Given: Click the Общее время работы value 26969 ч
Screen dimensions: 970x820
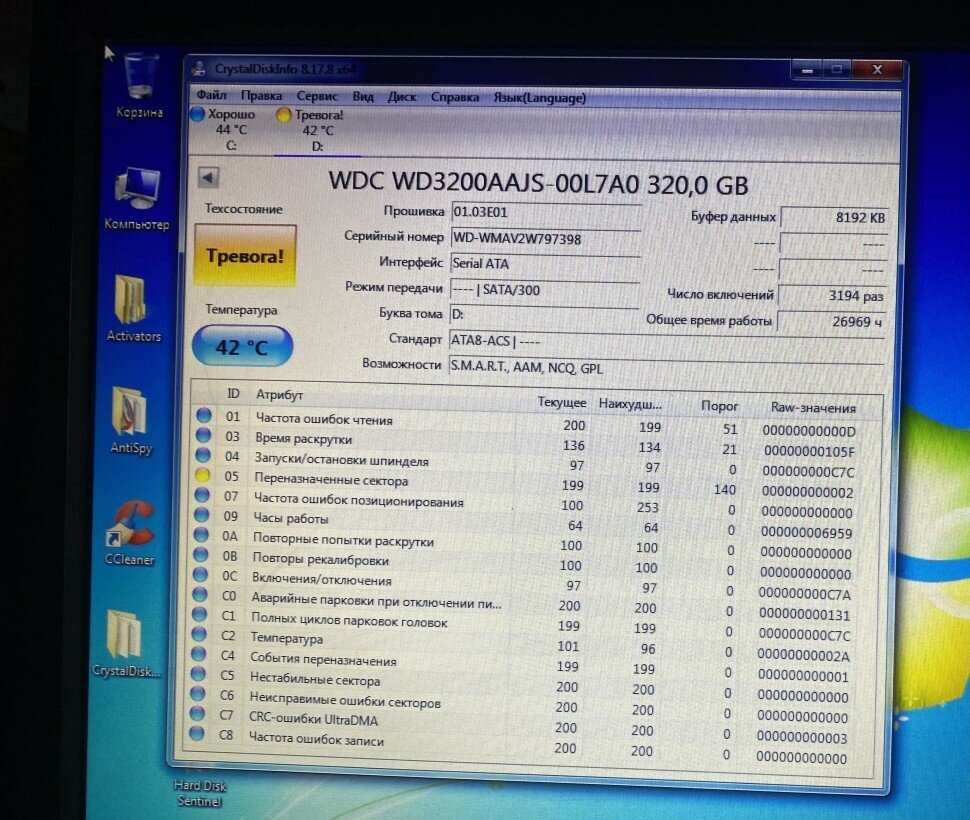Looking at the screenshot, I should point(831,322).
